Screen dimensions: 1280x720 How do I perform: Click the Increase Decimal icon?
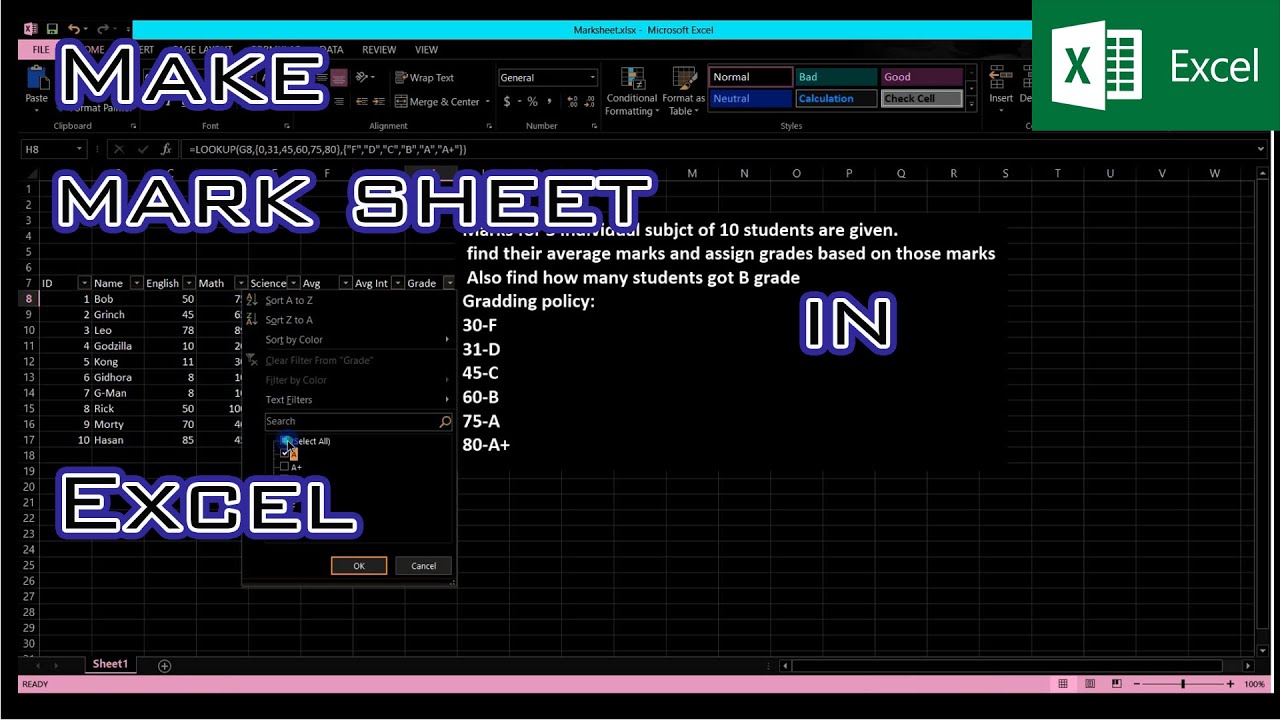click(573, 101)
